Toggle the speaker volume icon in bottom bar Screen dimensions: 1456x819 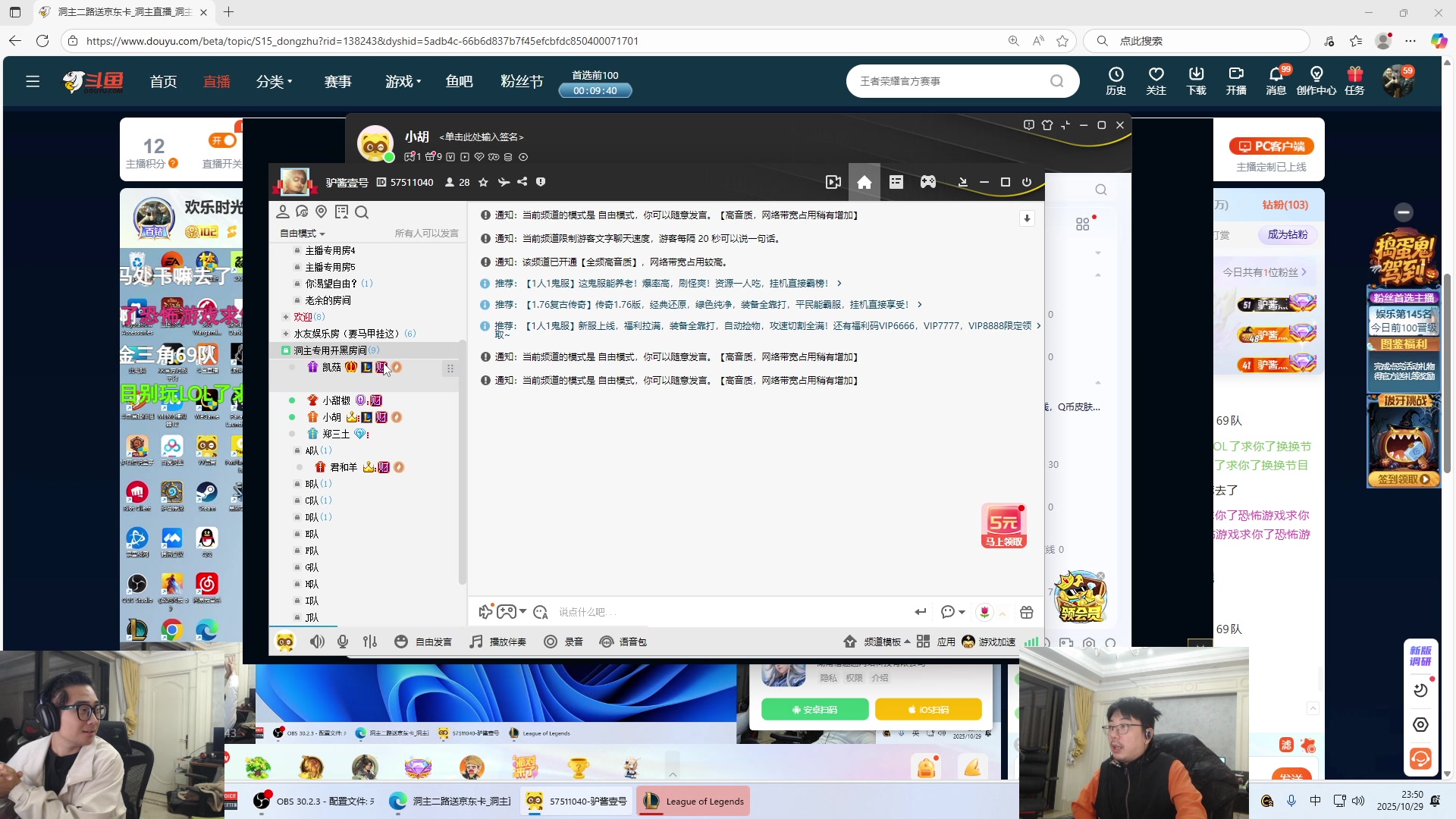pyautogui.click(x=316, y=642)
